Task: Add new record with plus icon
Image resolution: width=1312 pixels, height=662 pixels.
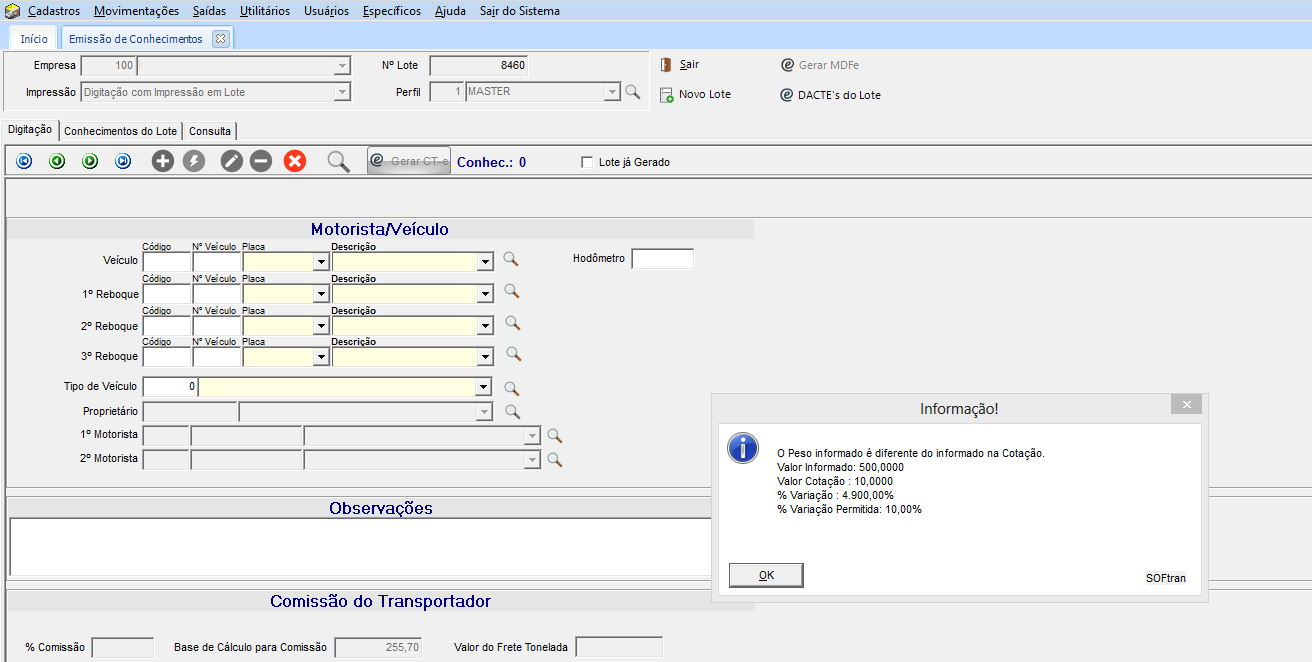Action: (x=163, y=161)
